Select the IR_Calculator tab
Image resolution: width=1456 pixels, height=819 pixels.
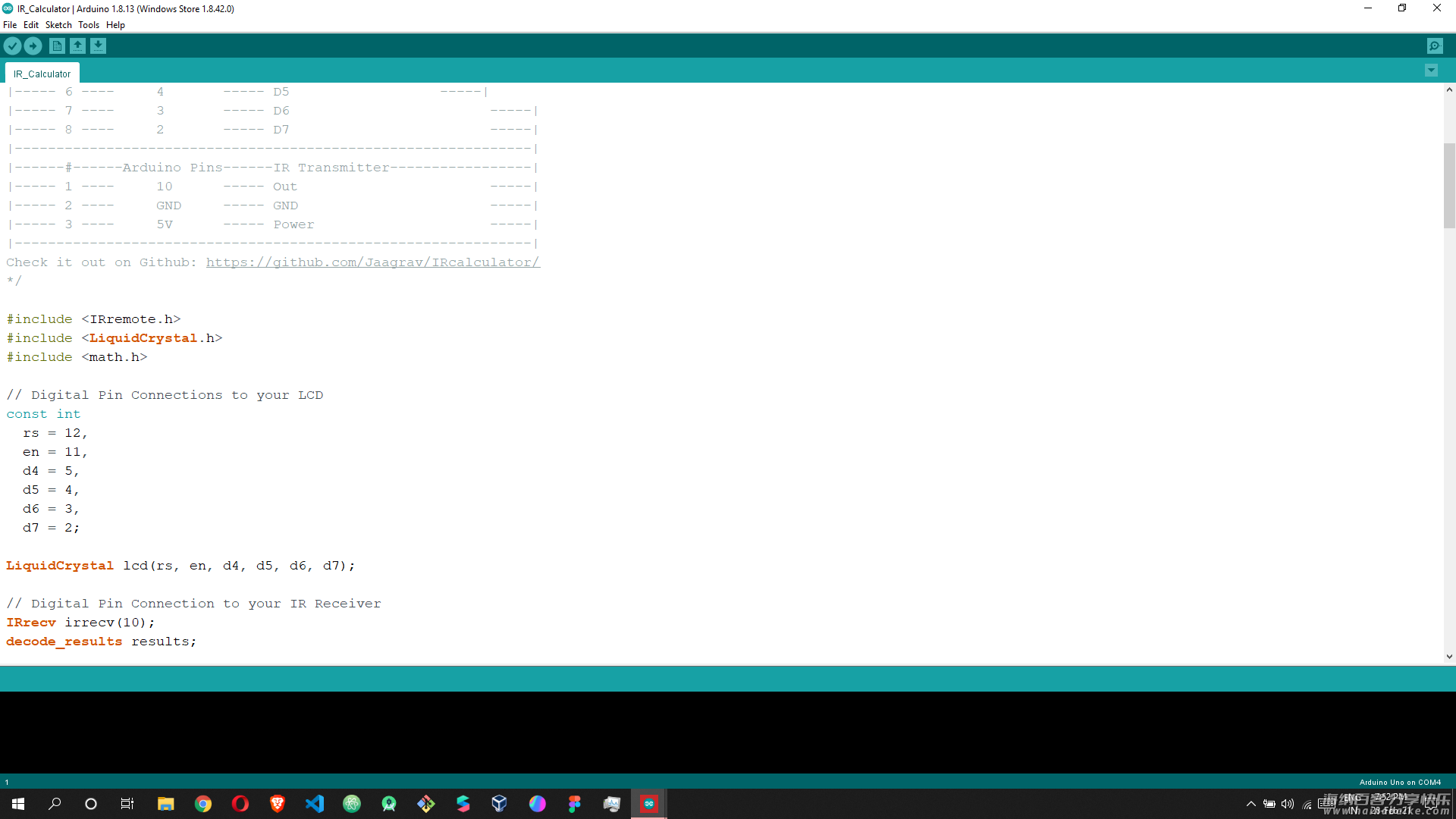pos(42,74)
